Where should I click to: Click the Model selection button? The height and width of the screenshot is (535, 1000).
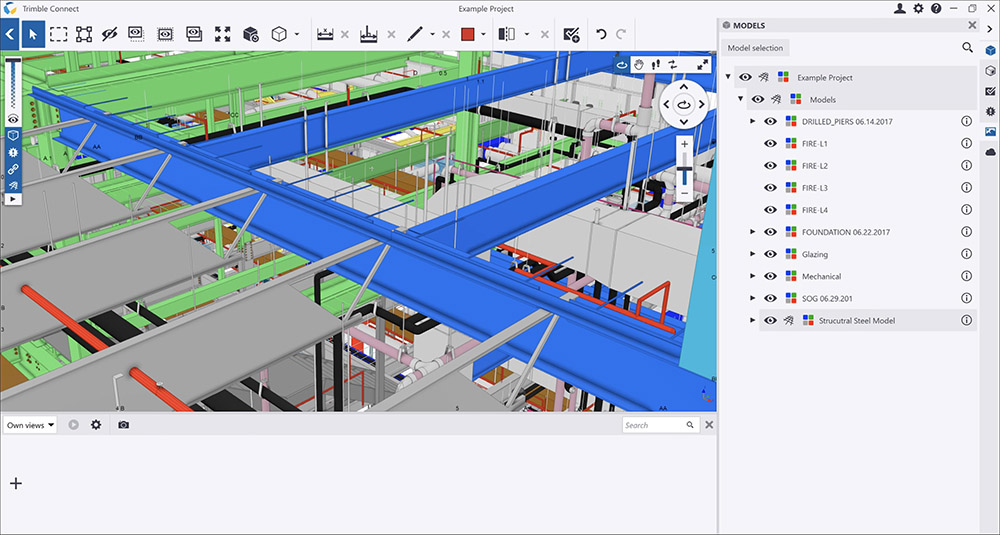(755, 48)
